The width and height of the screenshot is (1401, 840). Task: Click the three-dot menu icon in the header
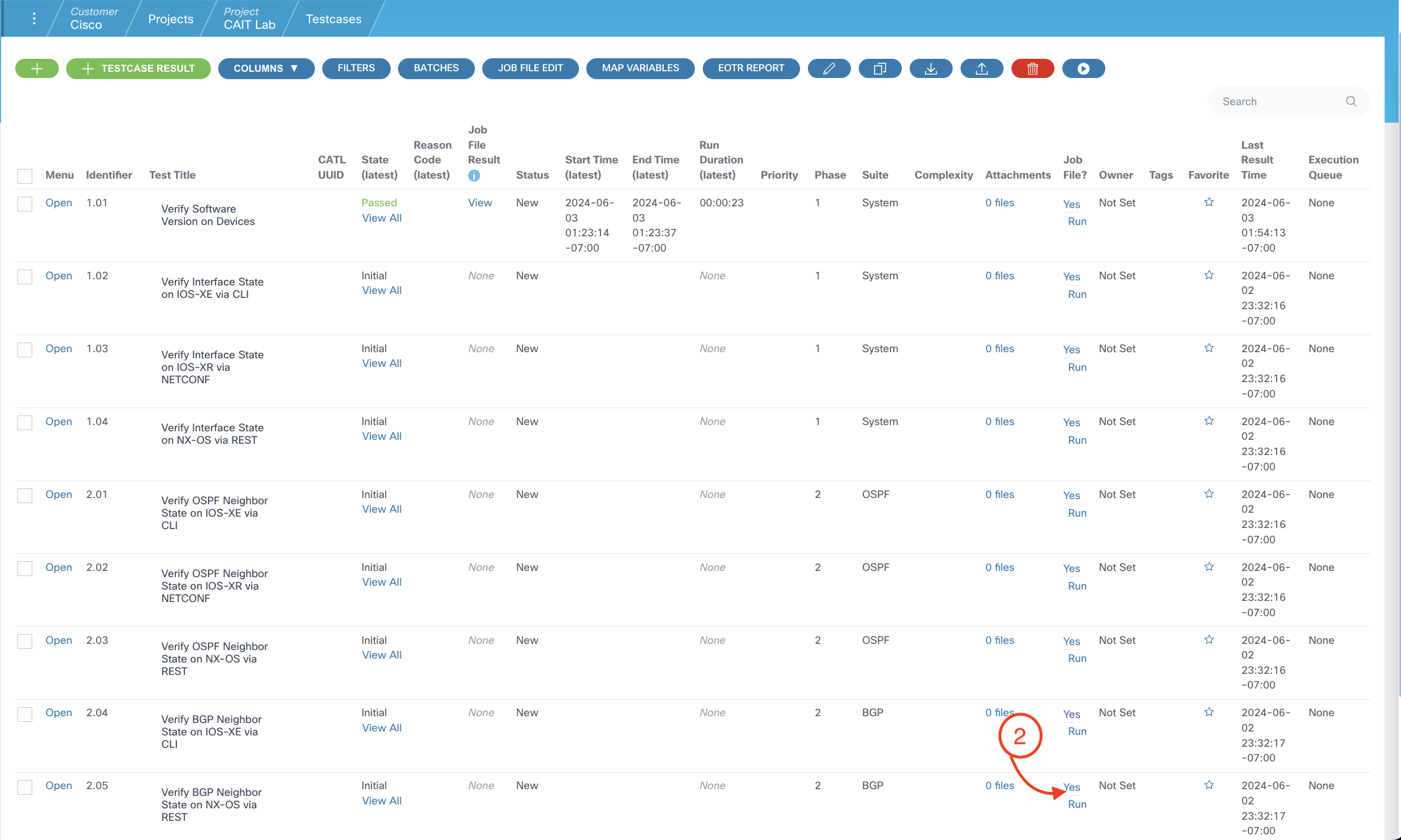click(34, 19)
